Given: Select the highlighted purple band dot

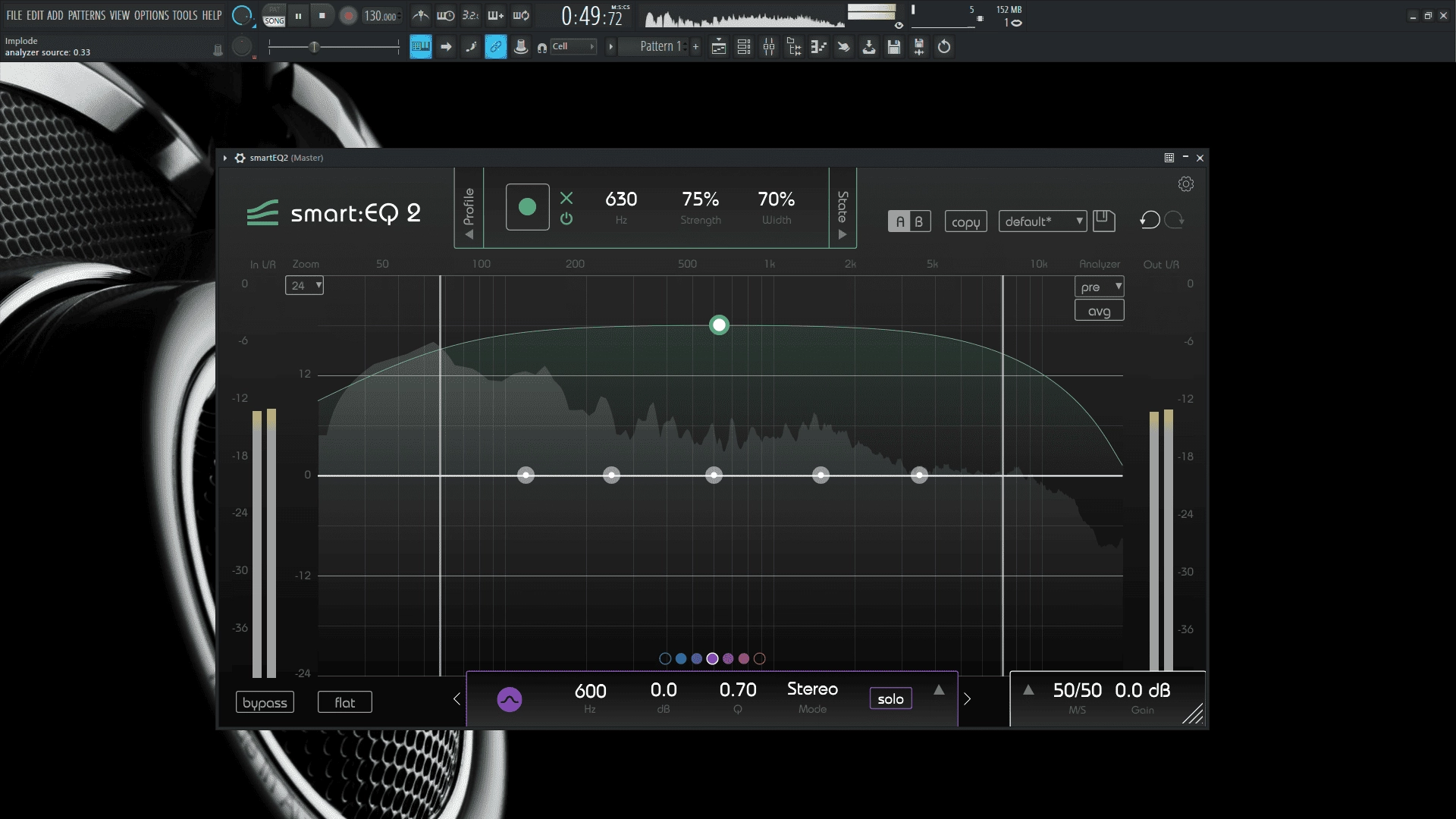Looking at the screenshot, I should click(x=712, y=658).
